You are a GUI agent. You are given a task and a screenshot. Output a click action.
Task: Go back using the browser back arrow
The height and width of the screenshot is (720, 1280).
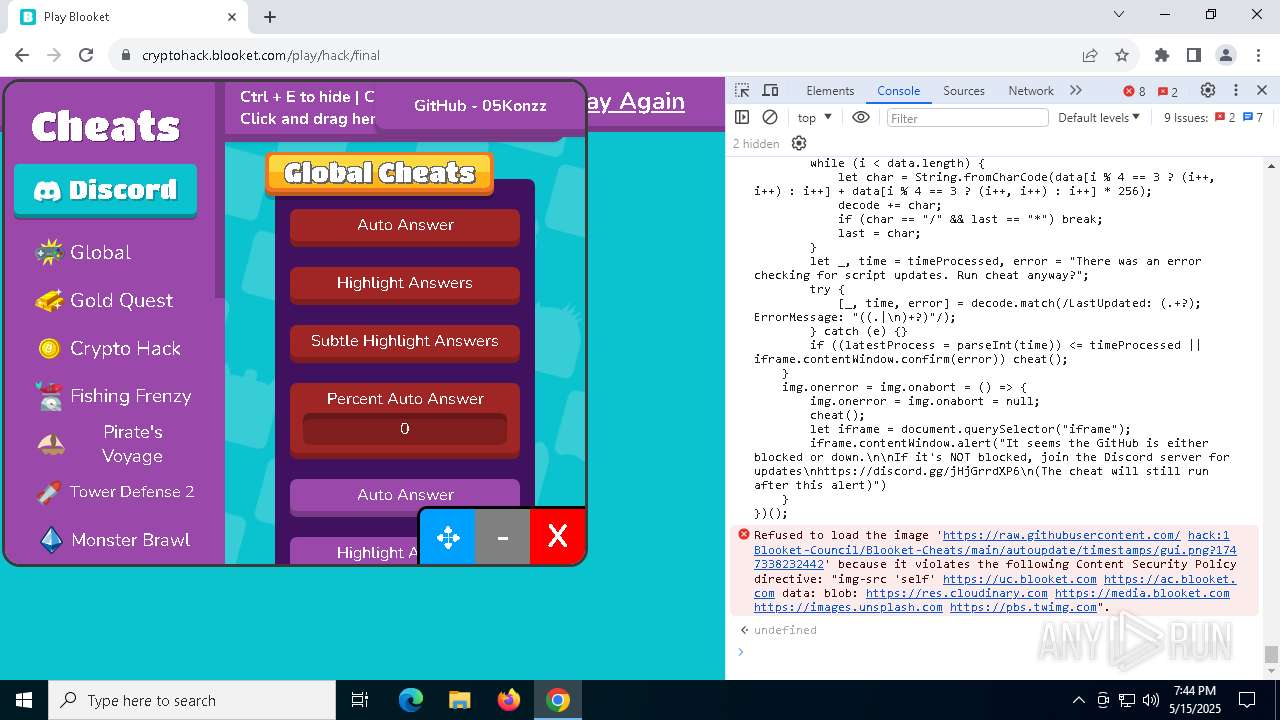22,55
